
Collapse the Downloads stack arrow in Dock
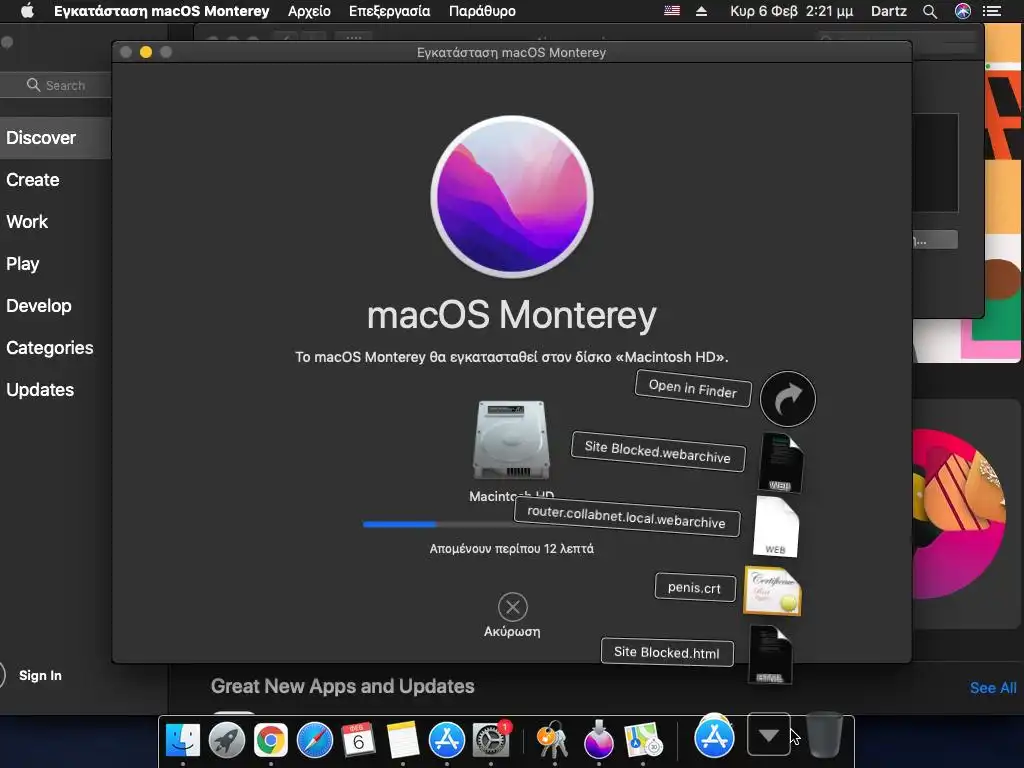769,735
